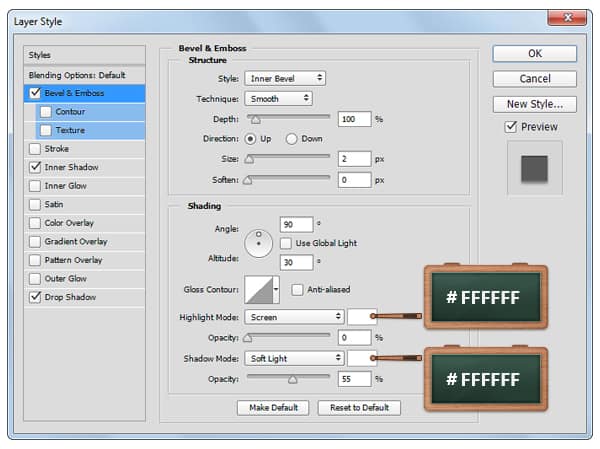
Task: Click the Highlight Mode color swatch
Action: point(361,317)
